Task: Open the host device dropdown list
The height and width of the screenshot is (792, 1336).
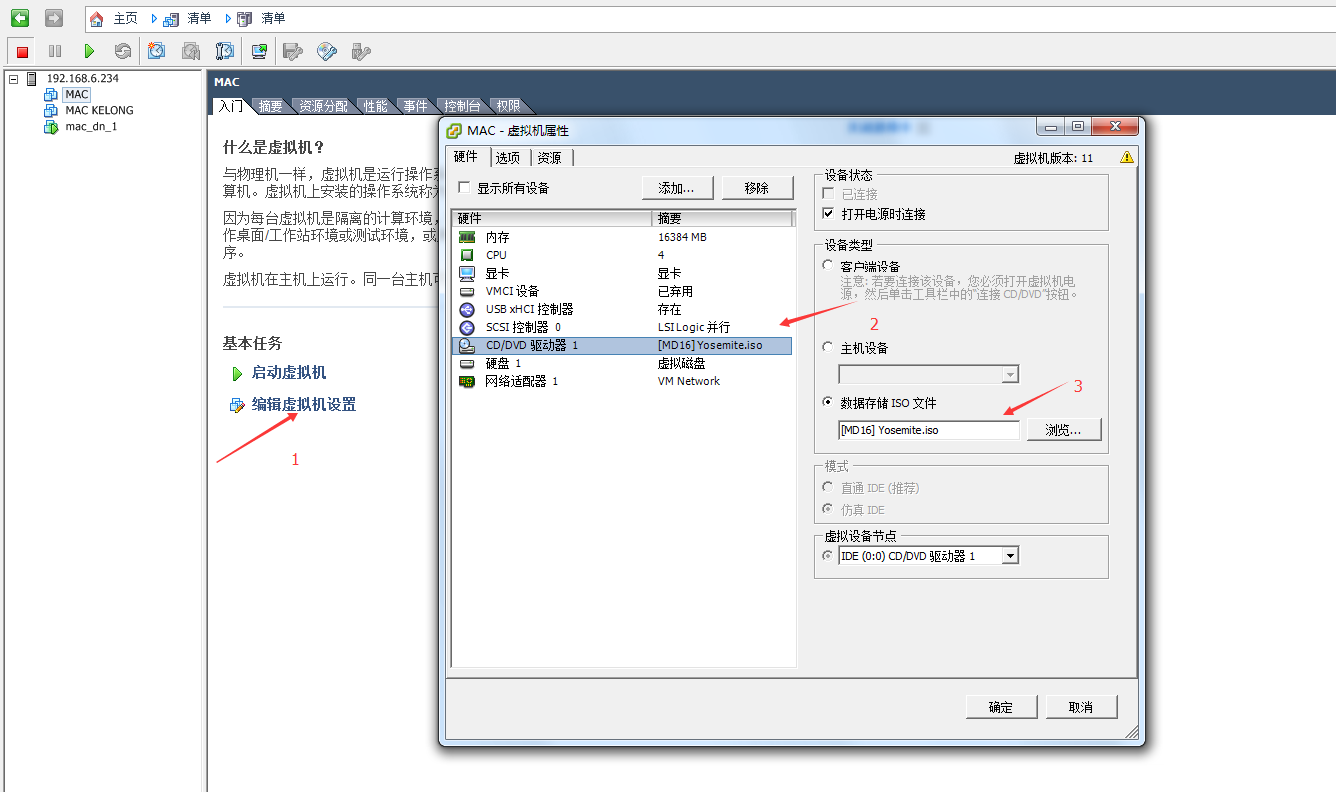Action: coord(1009,374)
